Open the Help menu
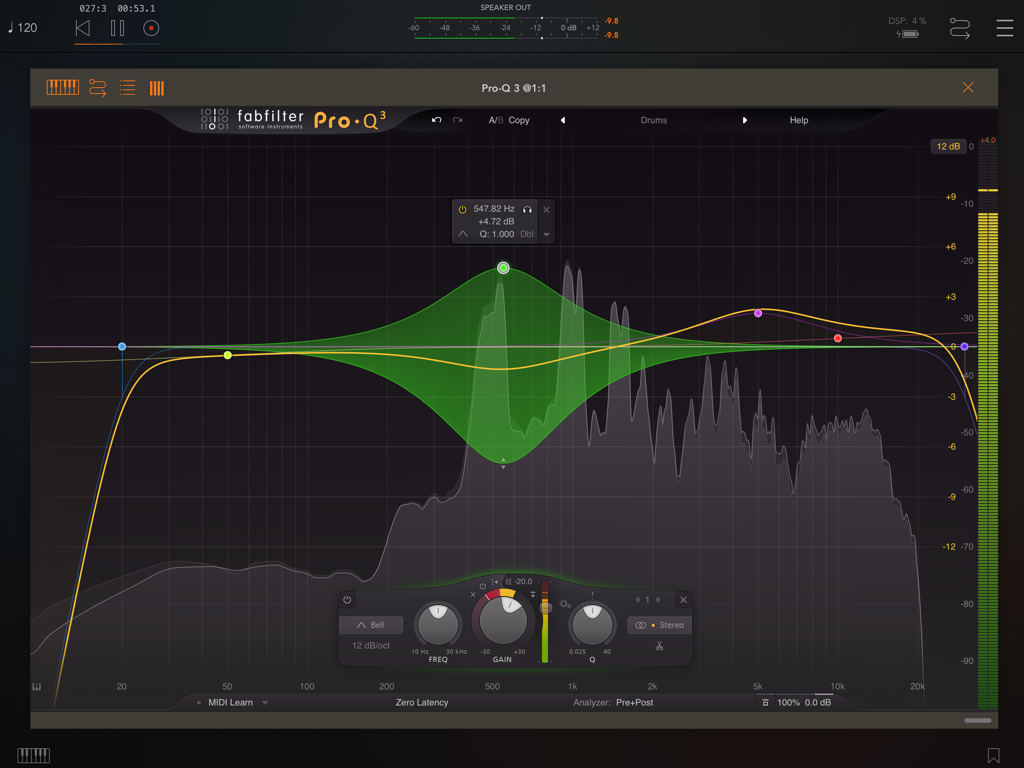This screenshot has width=1024, height=768. click(798, 120)
